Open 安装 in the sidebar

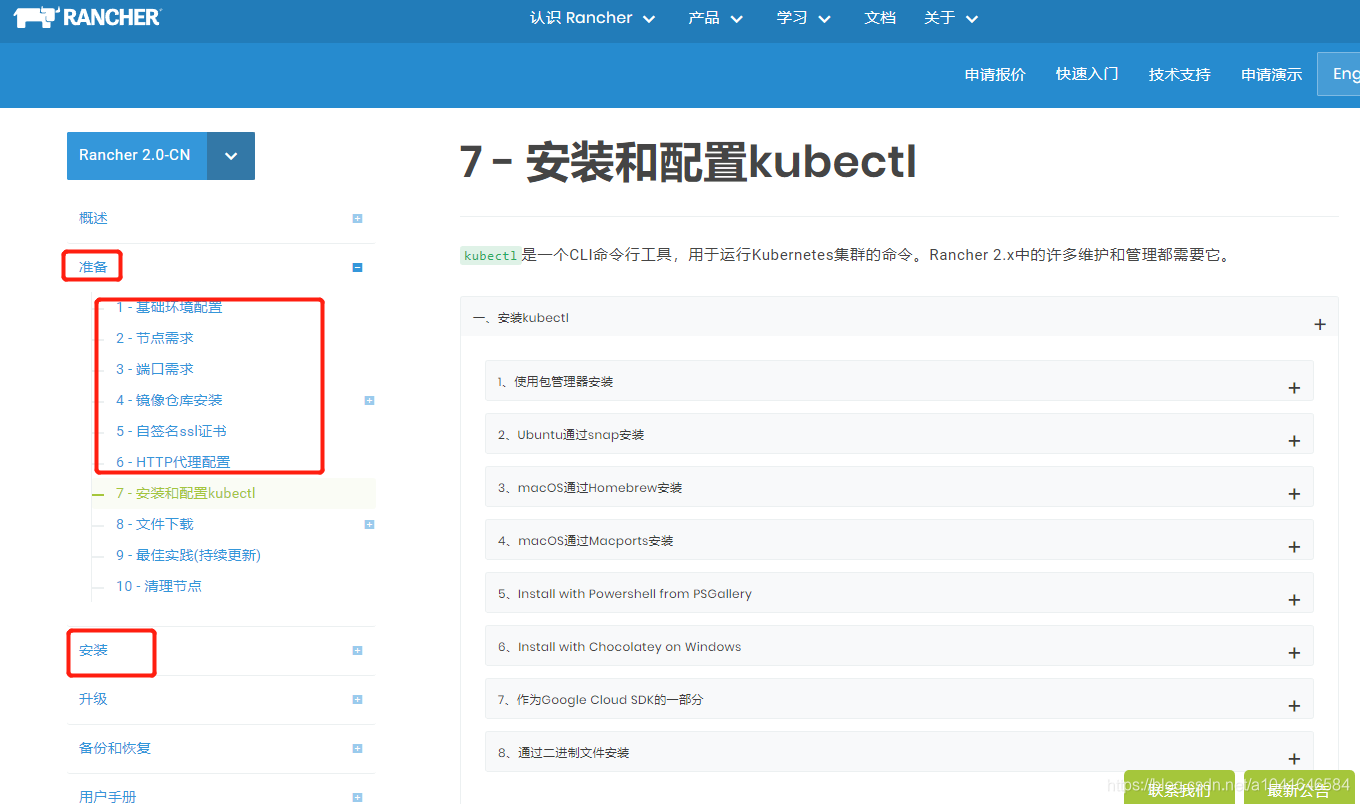(93, 650)
